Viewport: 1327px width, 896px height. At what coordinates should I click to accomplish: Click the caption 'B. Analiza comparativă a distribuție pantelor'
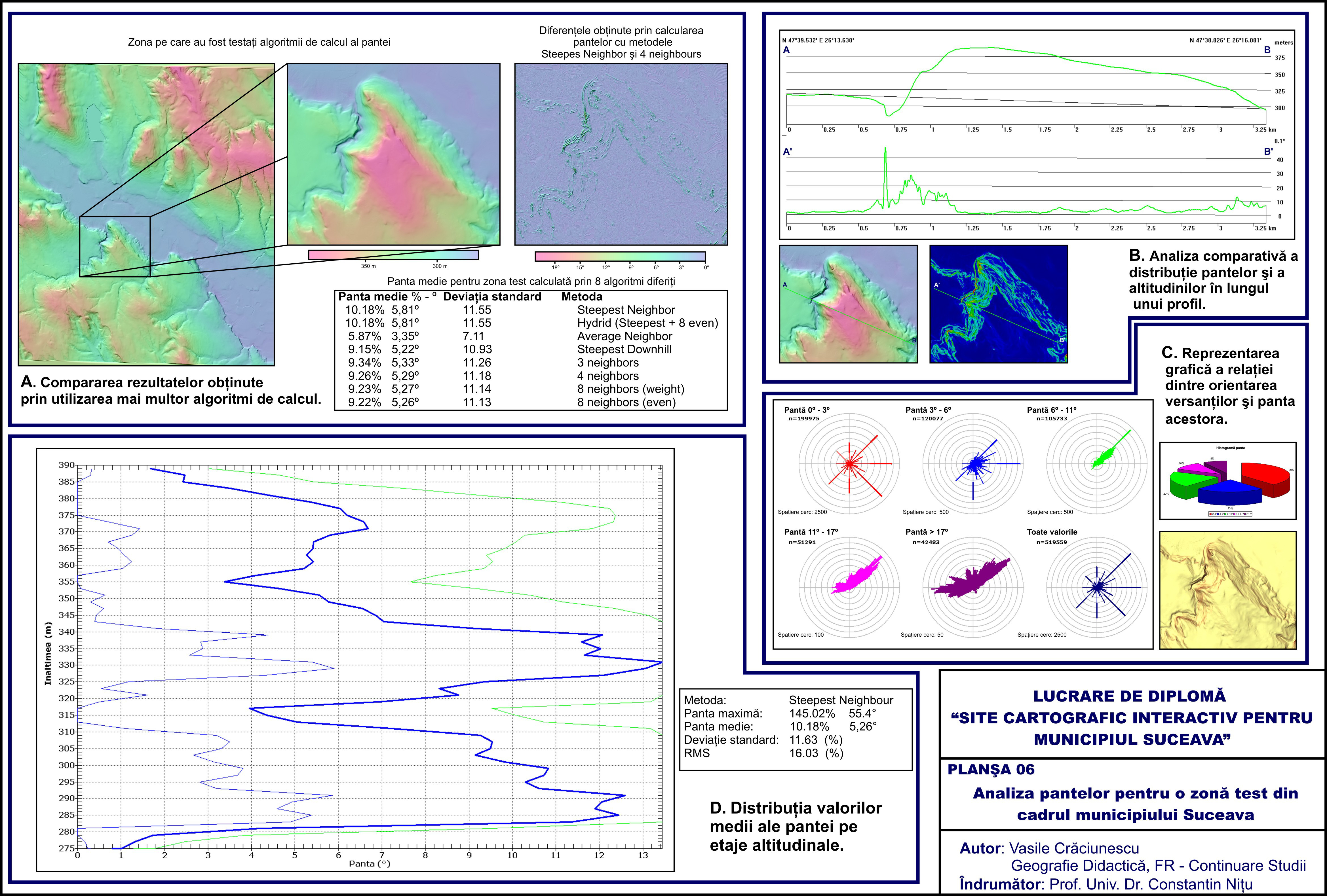[x=1213, y=280]
